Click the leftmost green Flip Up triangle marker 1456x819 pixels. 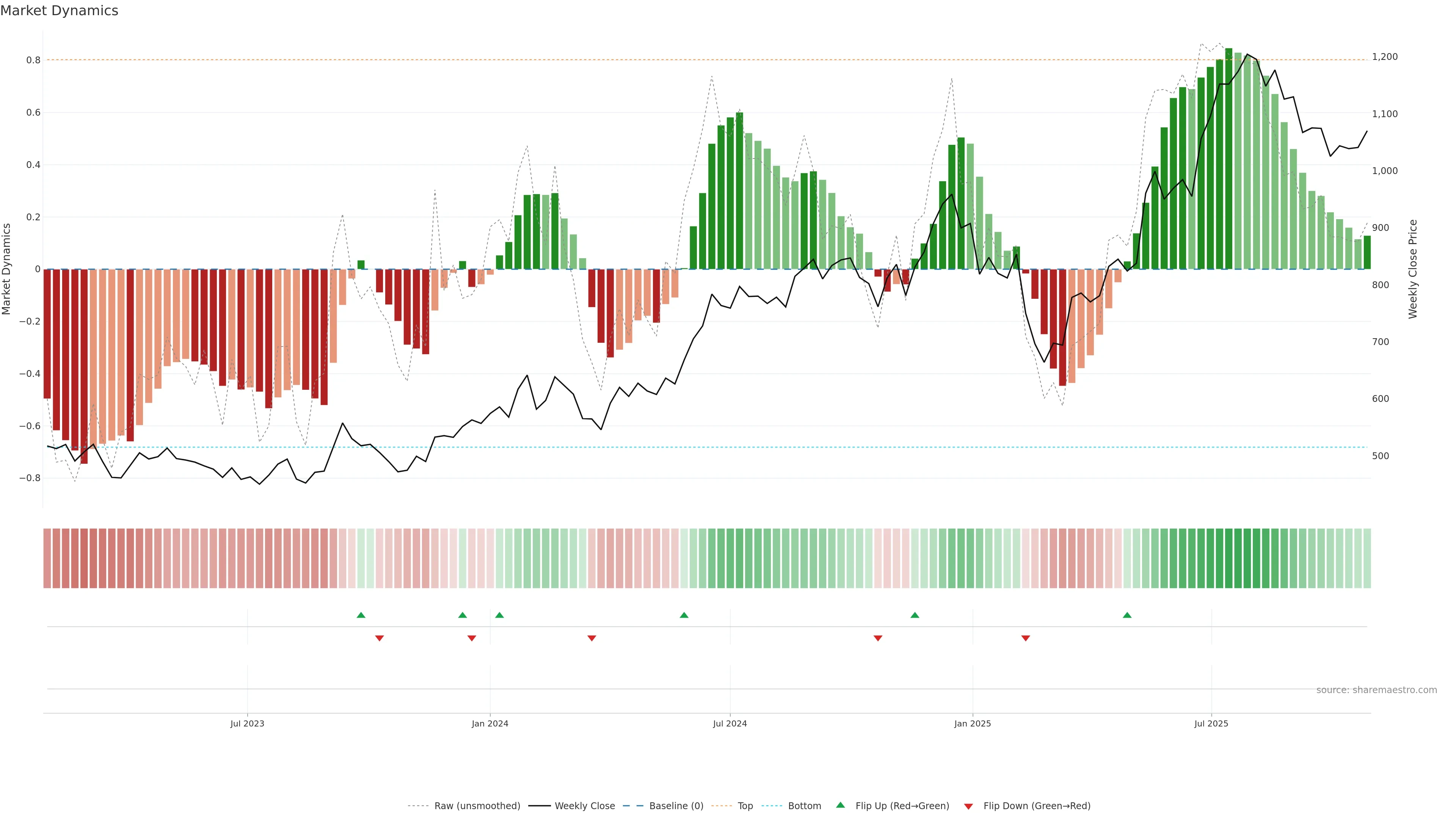pyautogui.click(x=361, y=615)
